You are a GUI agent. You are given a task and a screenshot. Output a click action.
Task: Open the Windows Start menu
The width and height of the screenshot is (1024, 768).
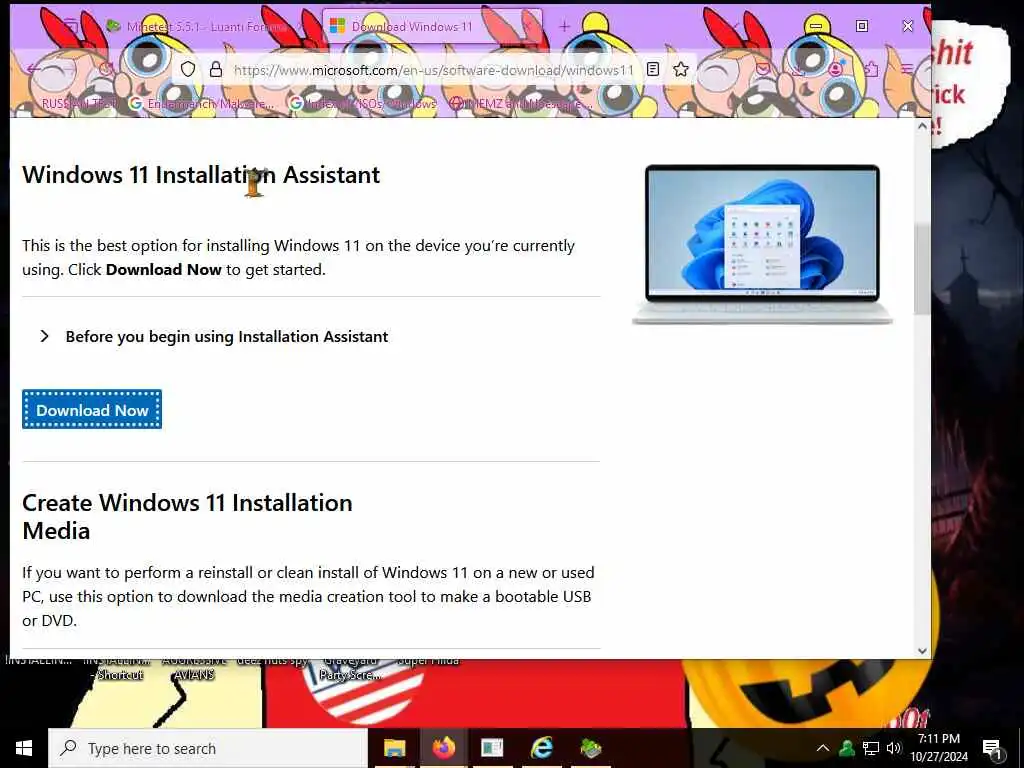24,748
